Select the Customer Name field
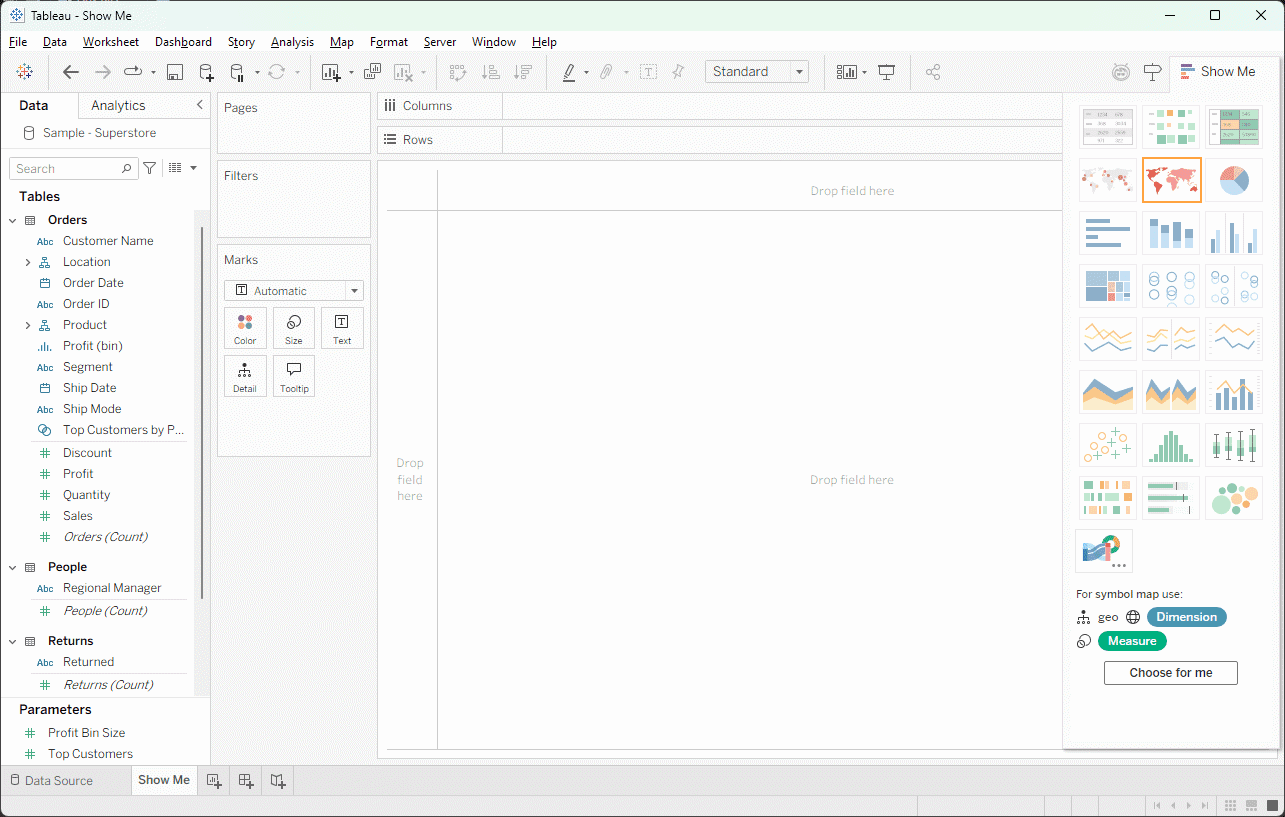Image resolution: width=1285 pixels, height=817 pixels. [x=108, y=241]
